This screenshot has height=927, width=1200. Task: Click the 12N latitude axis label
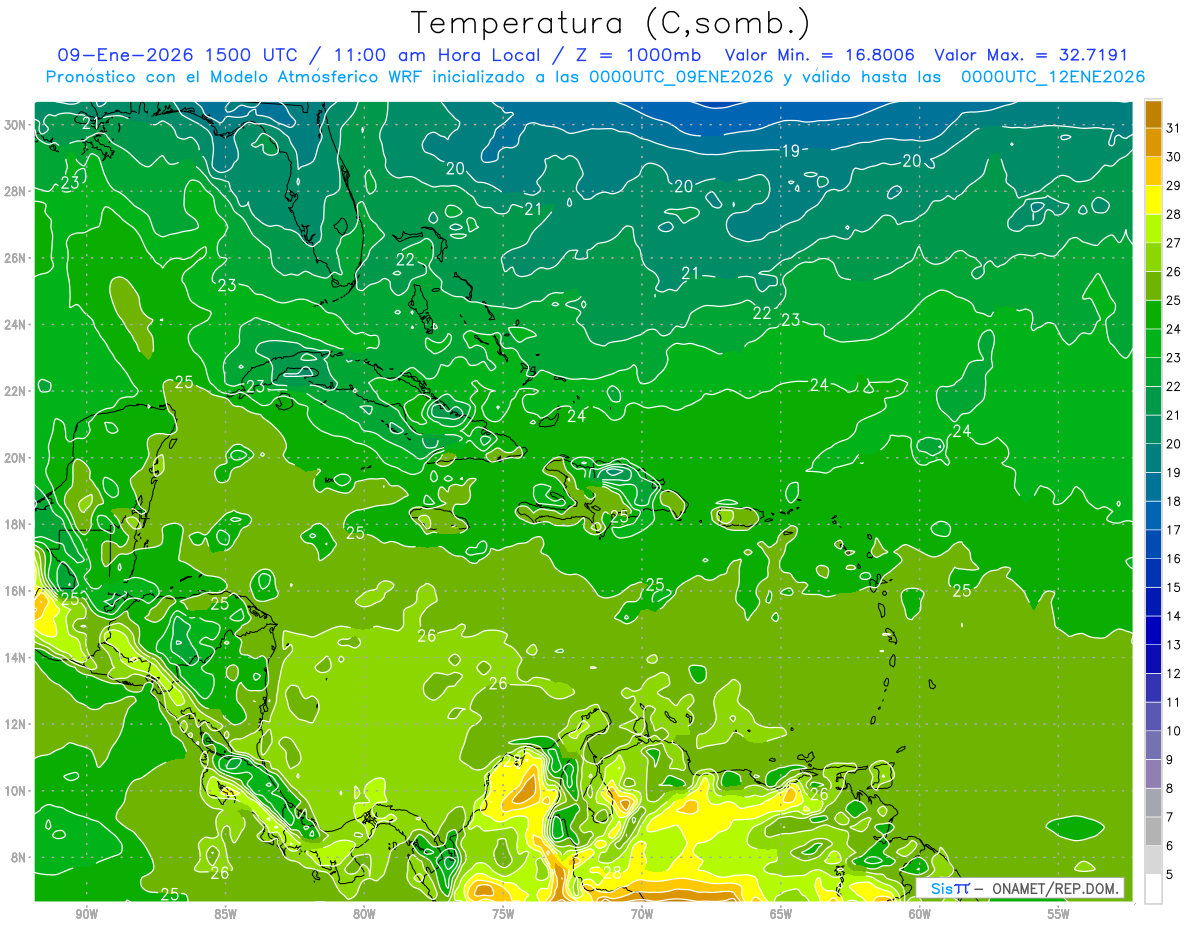pyautogui.click(x=16, y=724)
